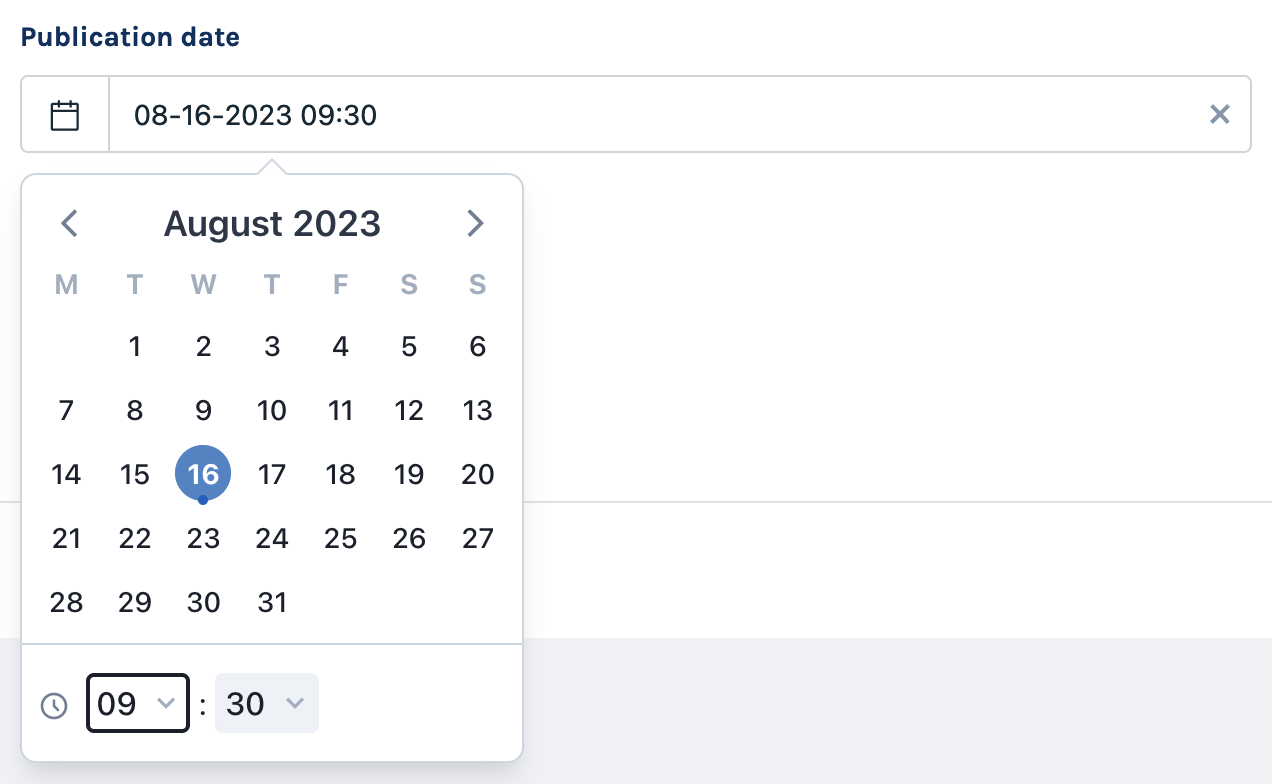Viewport: 1272px width, 784px height.
Task: Pick Monday August 7
Action: coord(66,411)
